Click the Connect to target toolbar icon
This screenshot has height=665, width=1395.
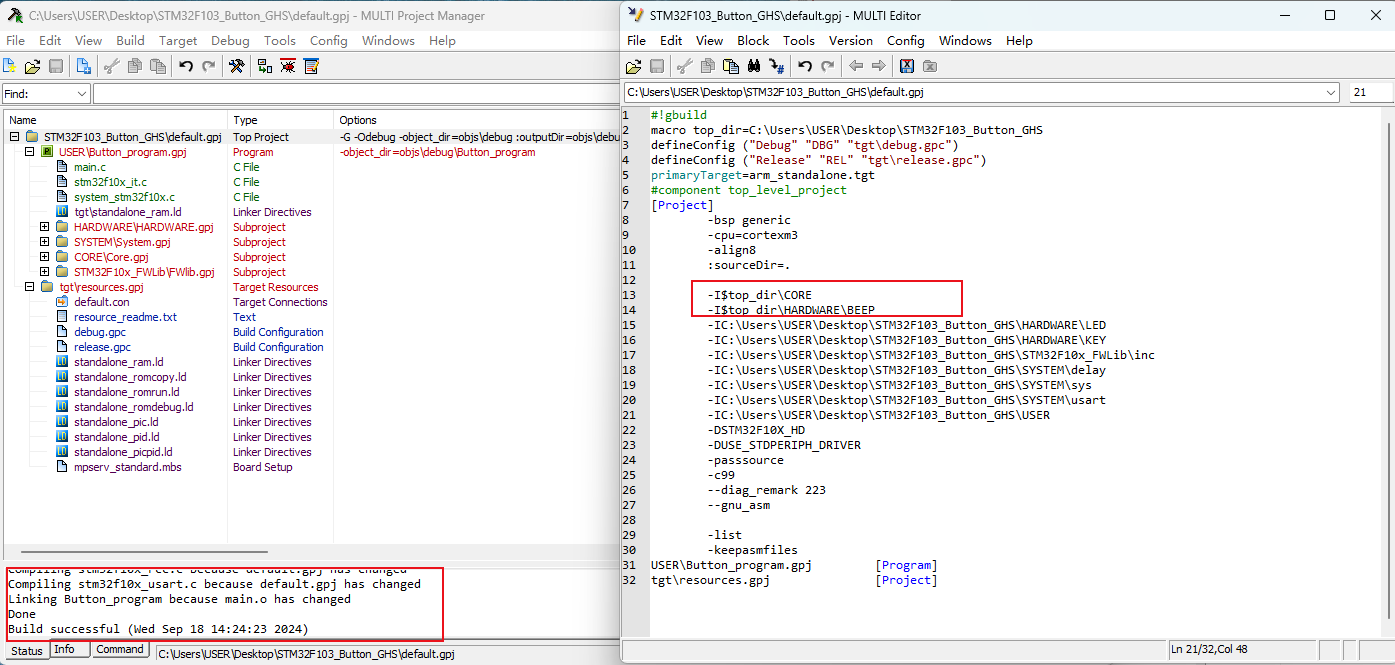coord(264,66)
